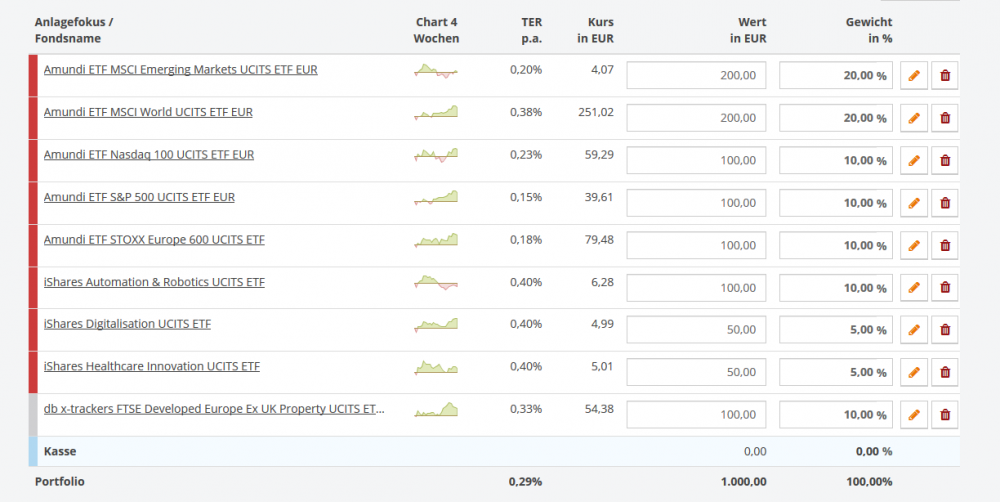This screenshot has height=502, width=1000.
Task: Open 4-week chart for Amundi MSCI World
Action: coord(436,112)
